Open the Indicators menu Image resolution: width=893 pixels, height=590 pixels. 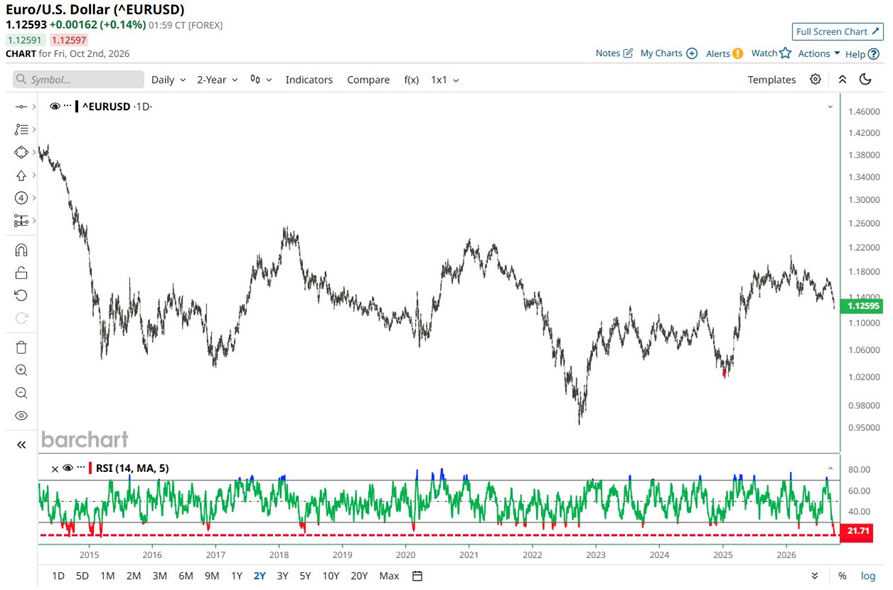click(x=309, y=80)
